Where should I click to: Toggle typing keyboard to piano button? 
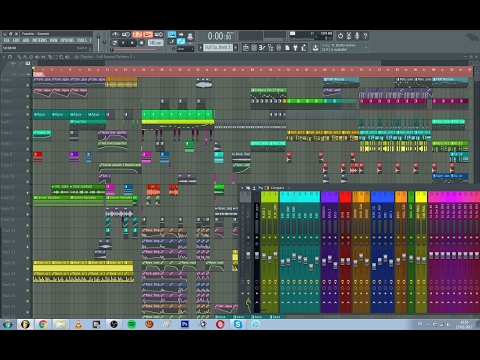coord(172,34)
